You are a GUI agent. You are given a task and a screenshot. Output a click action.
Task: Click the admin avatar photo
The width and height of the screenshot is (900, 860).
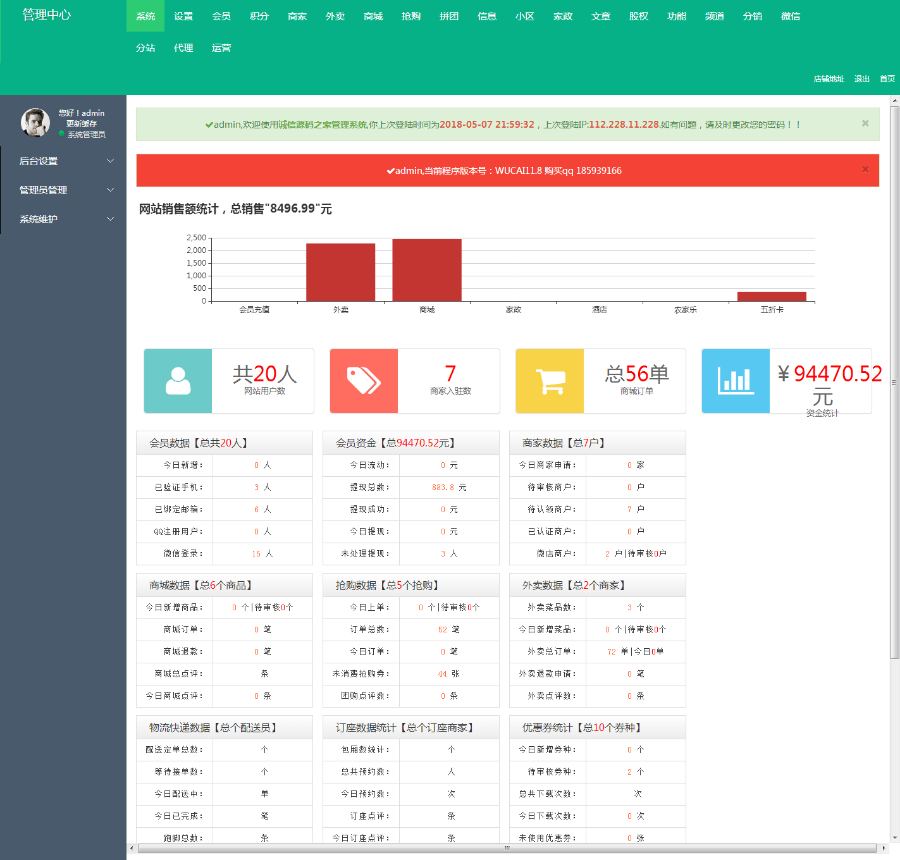[x=36, y=122]
